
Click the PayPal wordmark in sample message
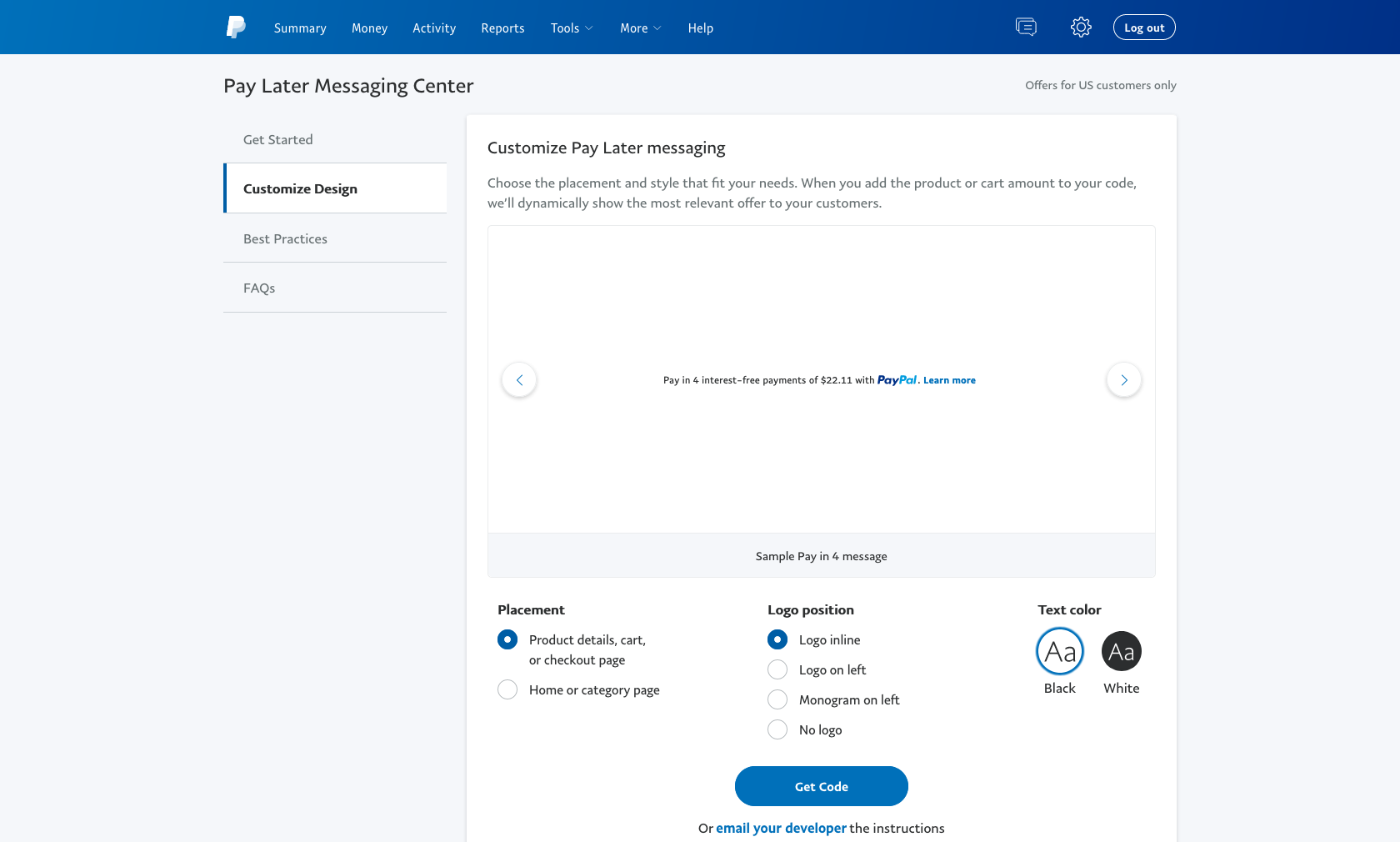tap(897, 380)
